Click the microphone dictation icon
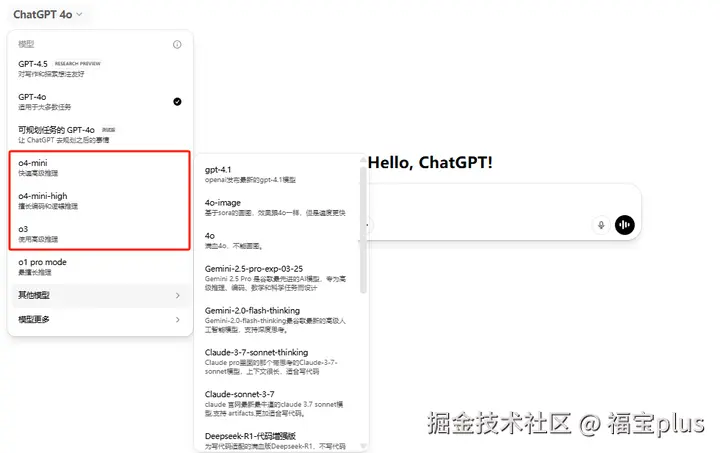This screenshot has height=453, width=720. 601,225
